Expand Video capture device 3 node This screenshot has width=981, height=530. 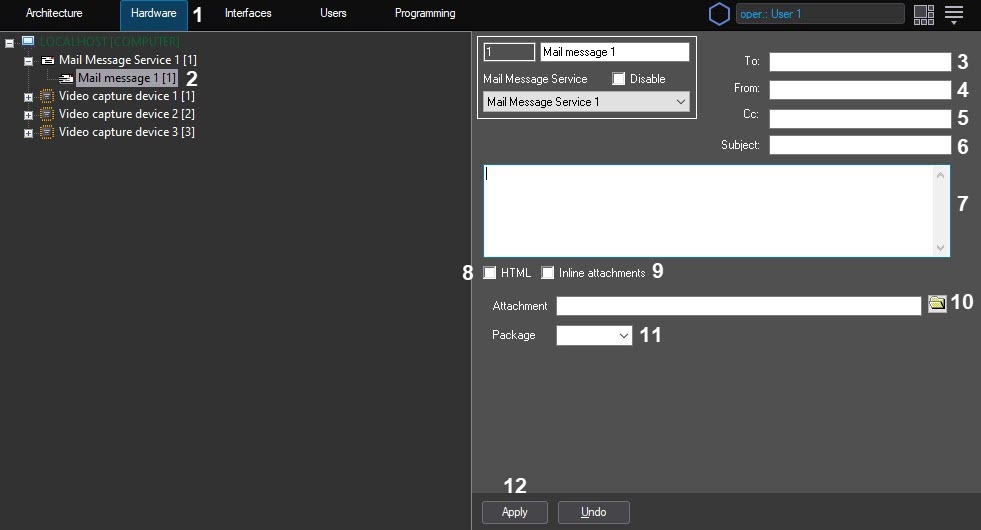[x=28, y=133]
